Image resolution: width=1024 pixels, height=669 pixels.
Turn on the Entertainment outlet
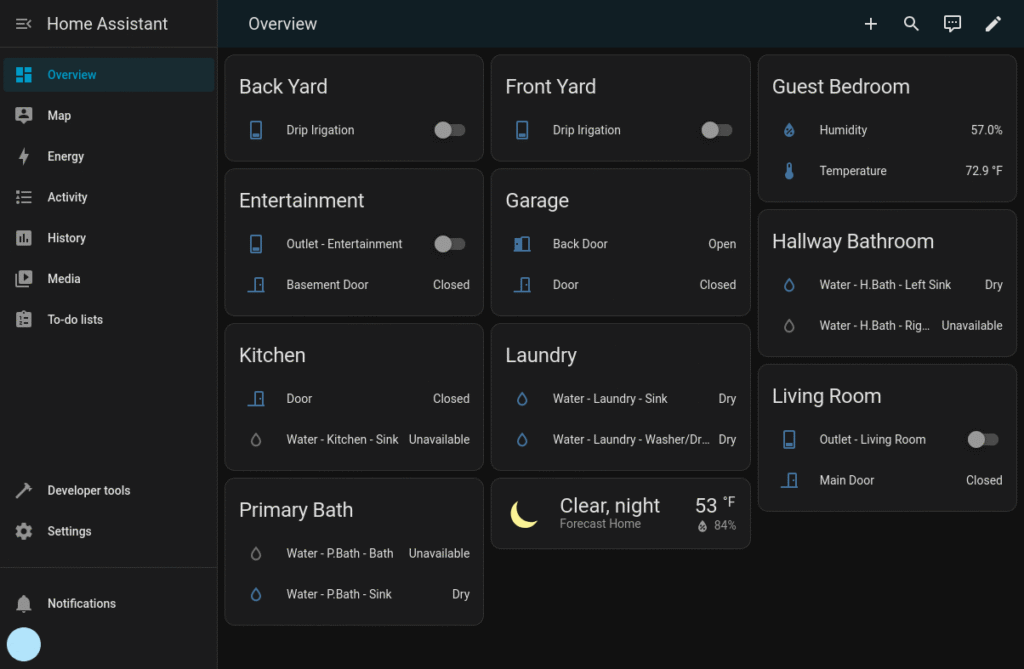tap(449, 243)
